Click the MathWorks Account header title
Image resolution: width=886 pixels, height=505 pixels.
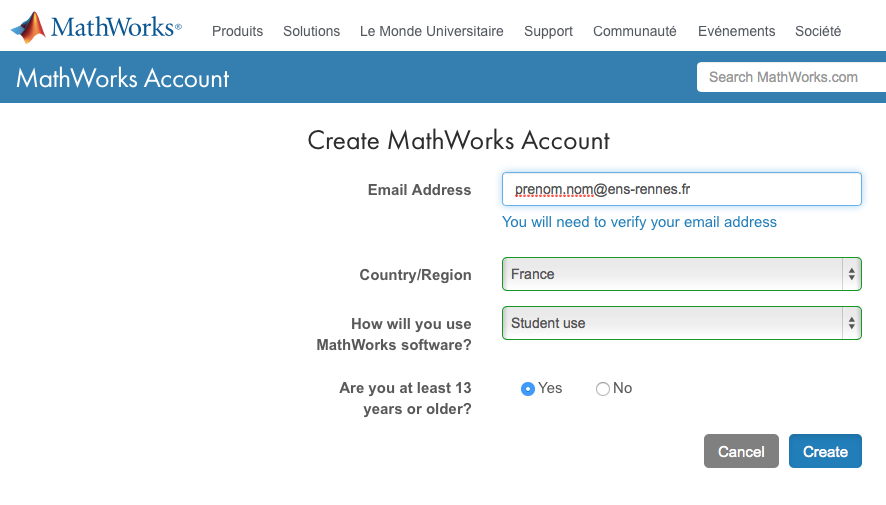pos(123,78)
